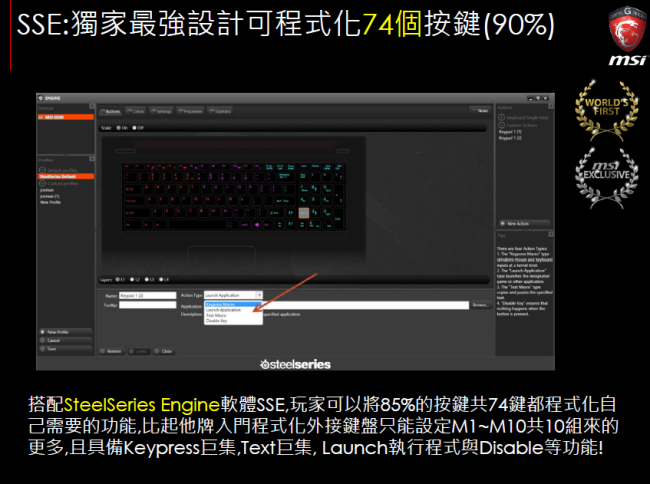
Task: Collapse Default profiles group
Action: click(42, 170)
